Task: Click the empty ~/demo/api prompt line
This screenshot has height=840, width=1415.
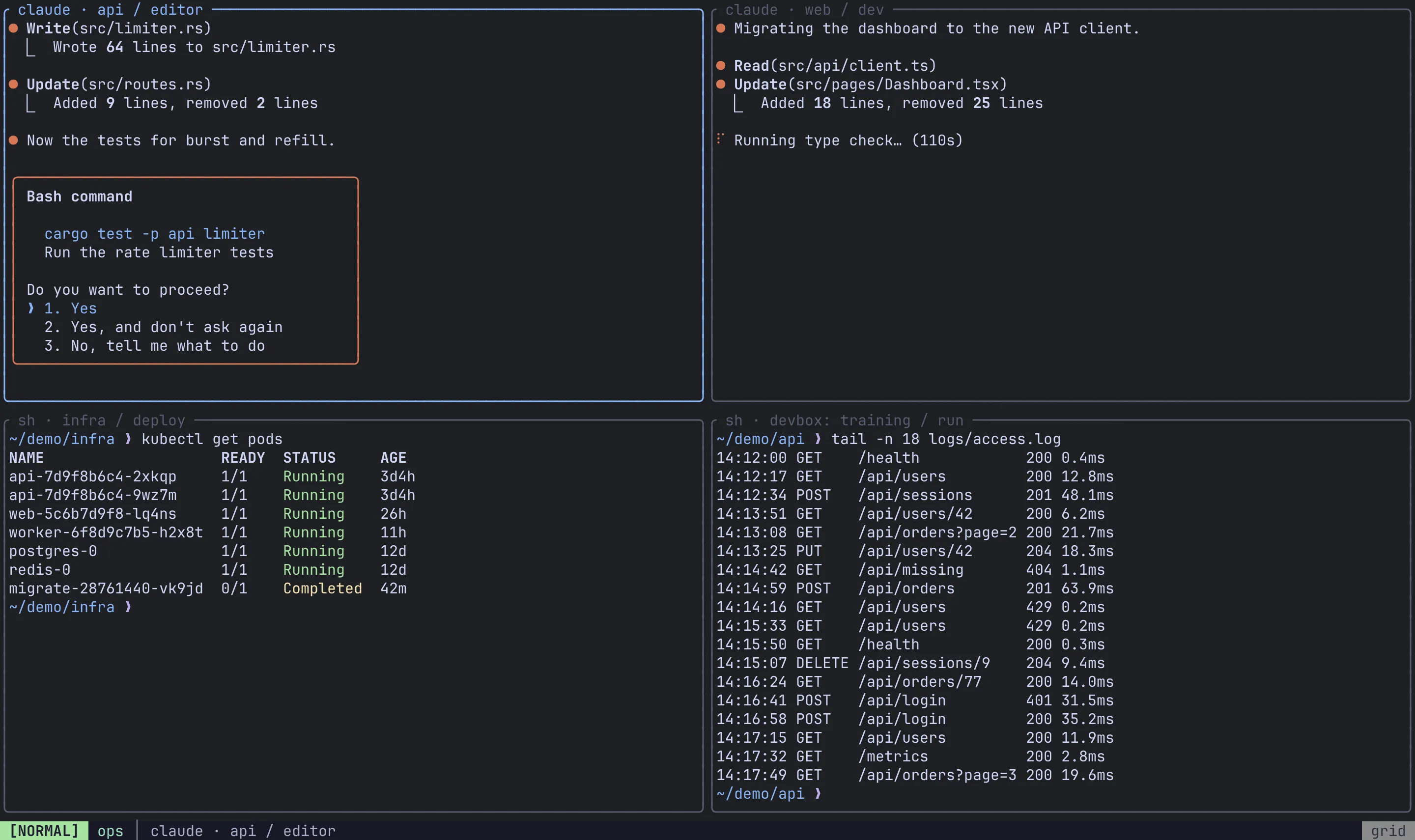Action: click(x=769, y=794)
